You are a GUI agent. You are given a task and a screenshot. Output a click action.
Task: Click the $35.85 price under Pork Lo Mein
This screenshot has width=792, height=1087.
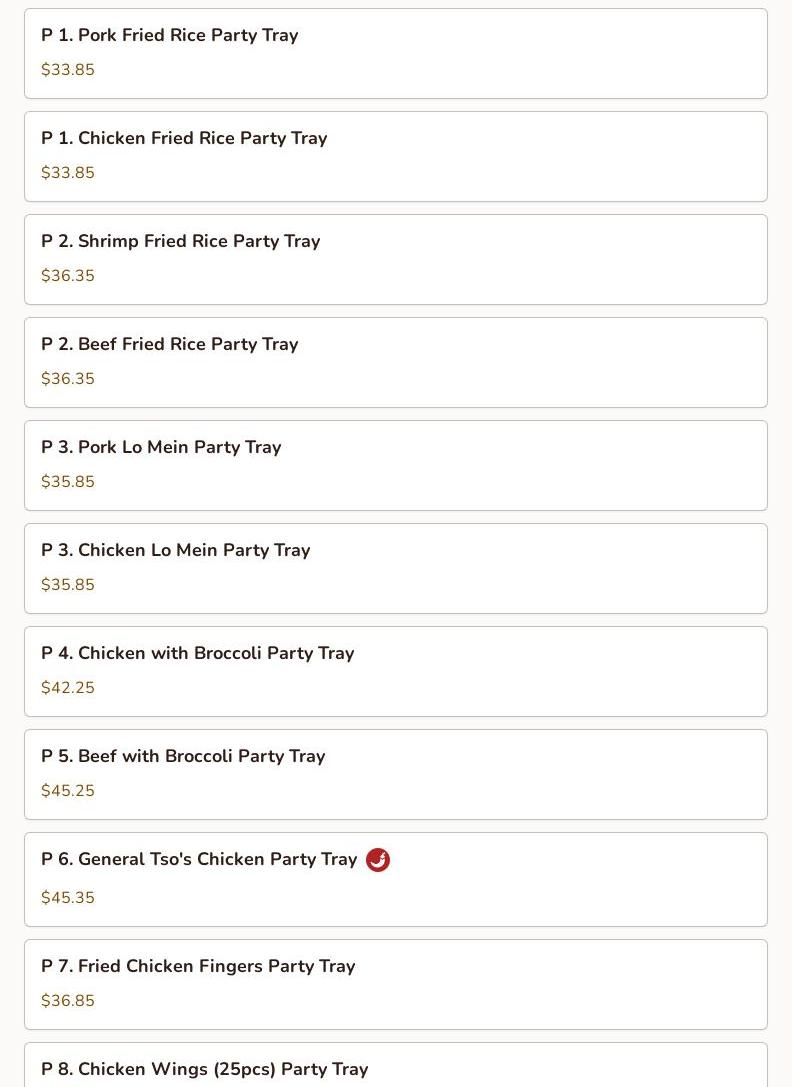coord(68,482)
